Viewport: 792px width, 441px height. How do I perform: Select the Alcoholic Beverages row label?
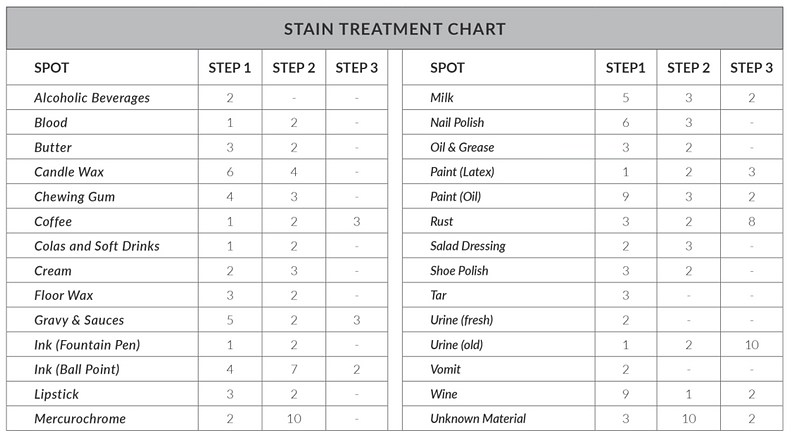92,97
